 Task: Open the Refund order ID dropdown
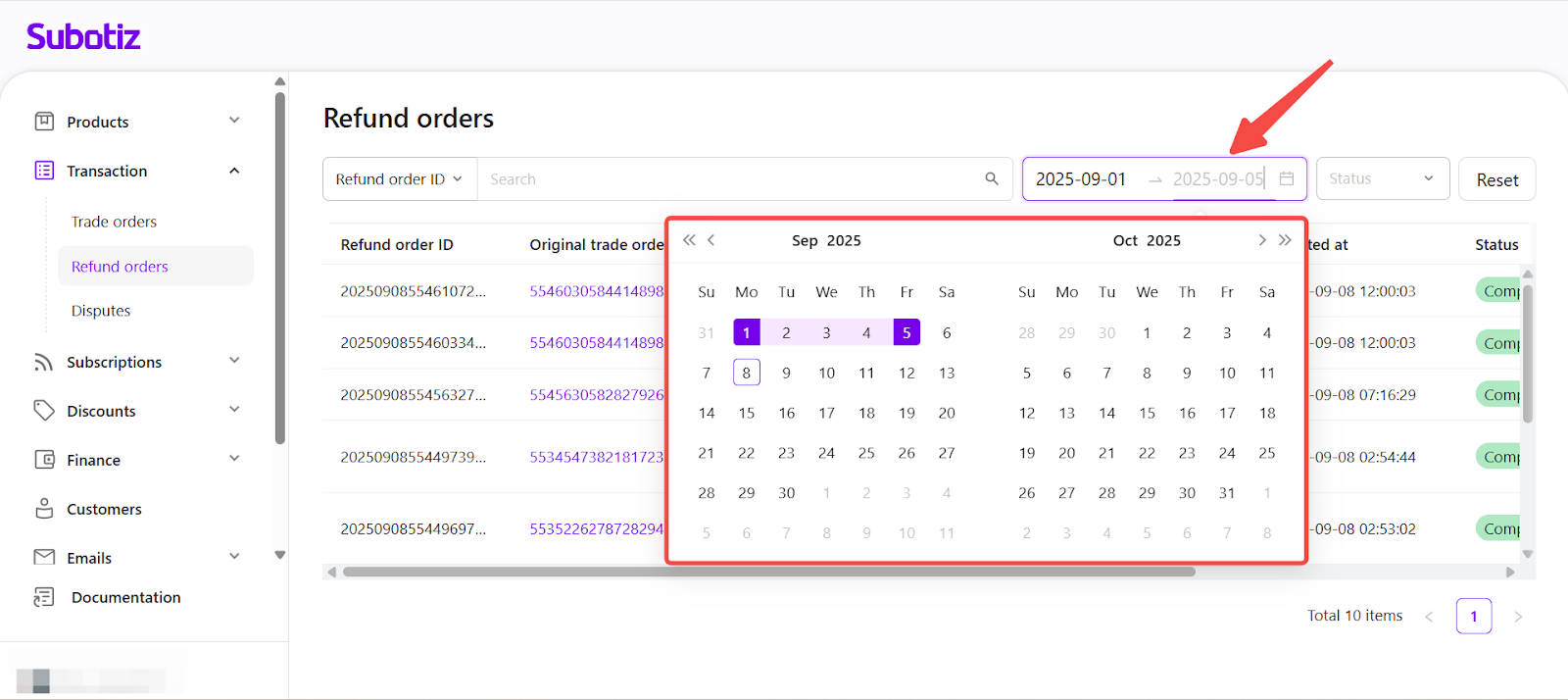pyautogui.click(x=399, y=179)
